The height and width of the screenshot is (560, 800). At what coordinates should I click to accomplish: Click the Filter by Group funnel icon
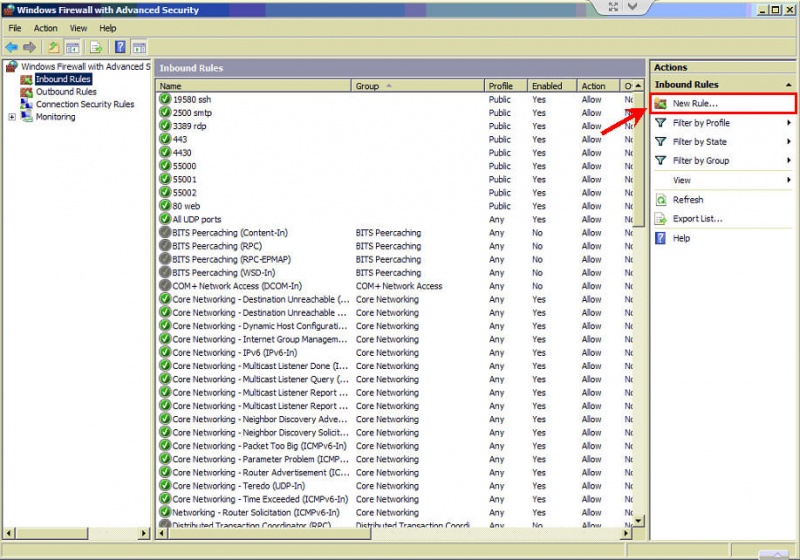point(661,161)
